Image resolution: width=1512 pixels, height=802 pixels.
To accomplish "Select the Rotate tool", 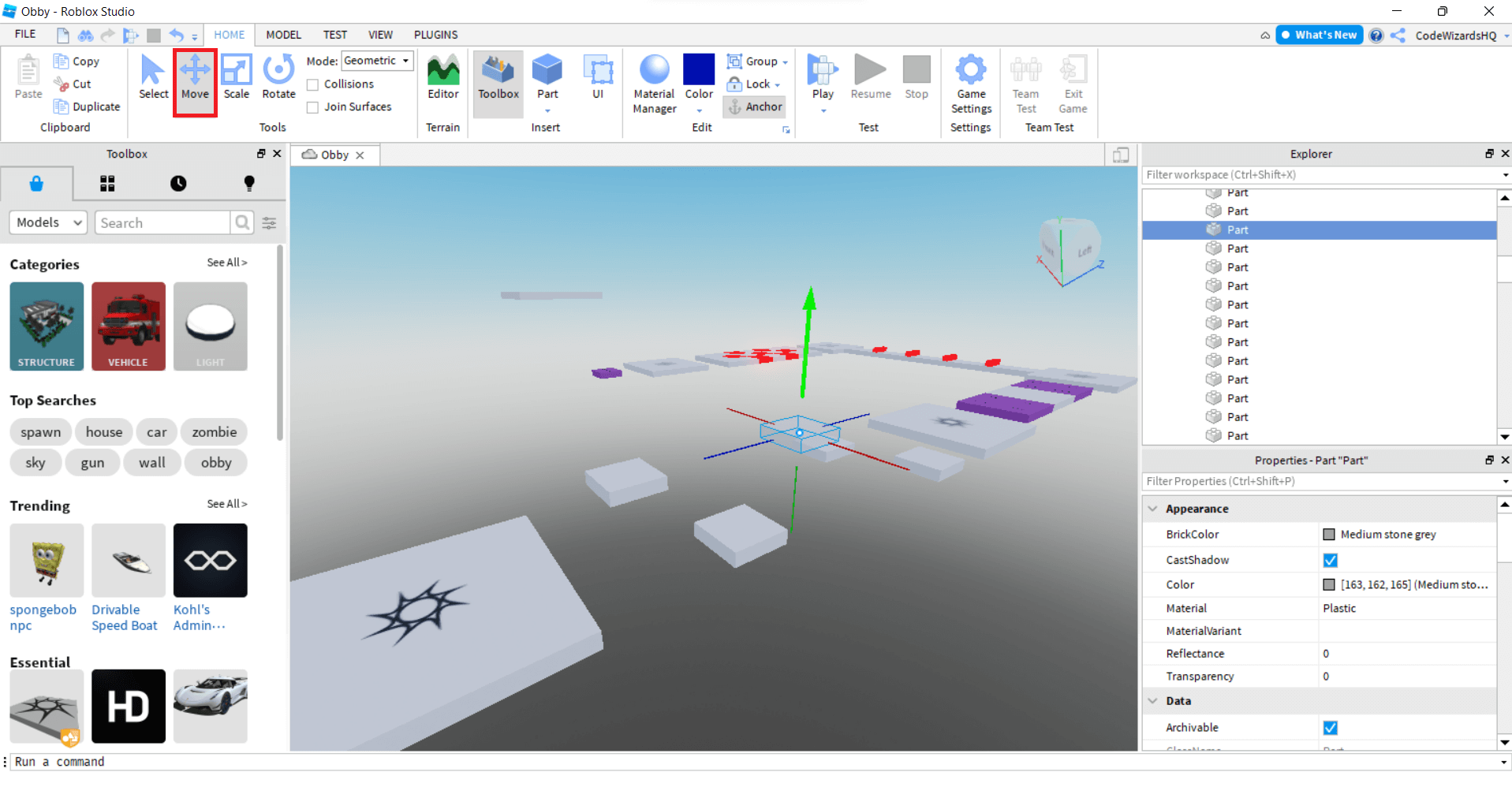I will pos(278,81).
